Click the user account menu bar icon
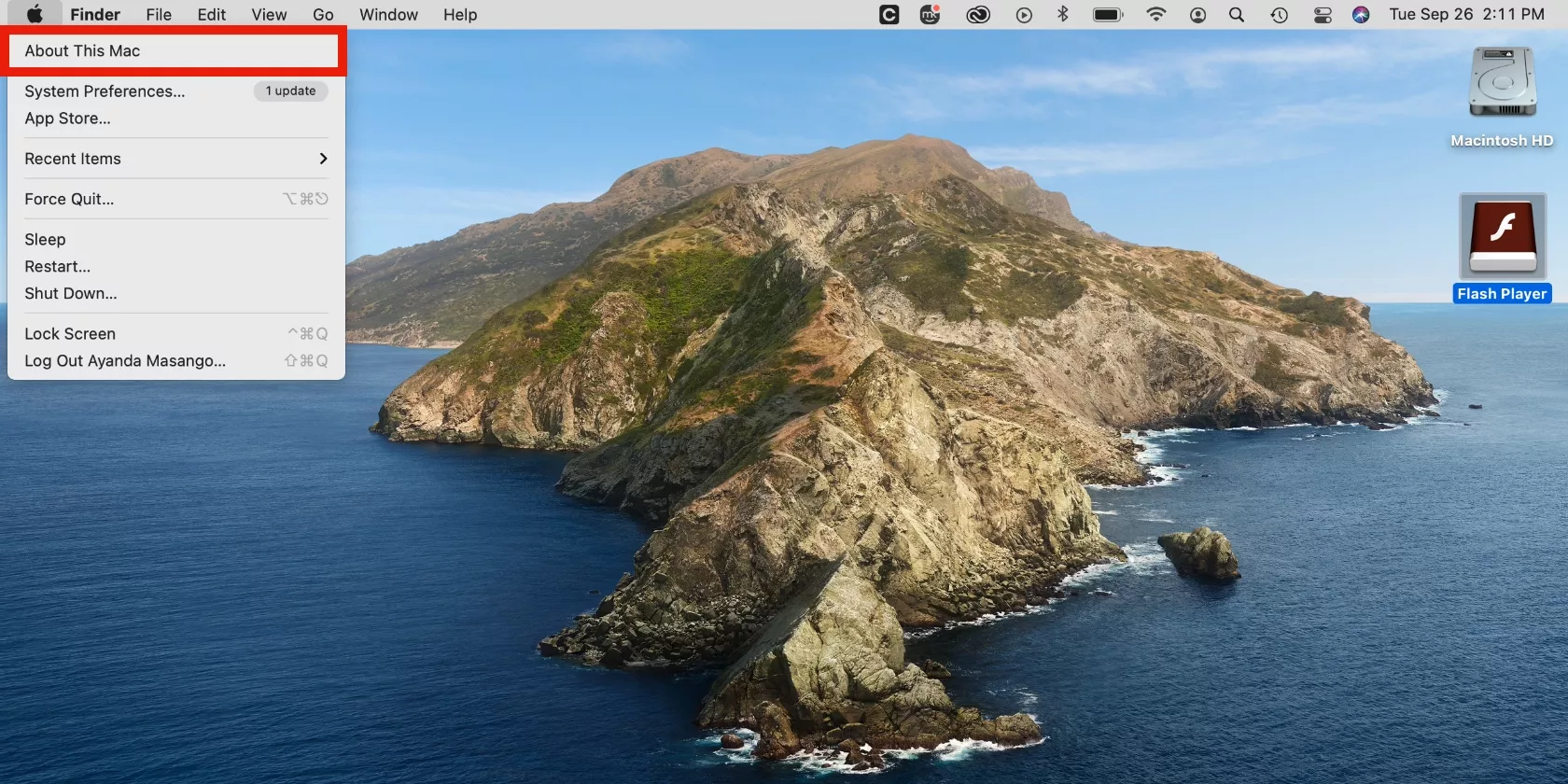This screenshot has height=784, width=1568. pyautogui.click(x=1197, y=15)
